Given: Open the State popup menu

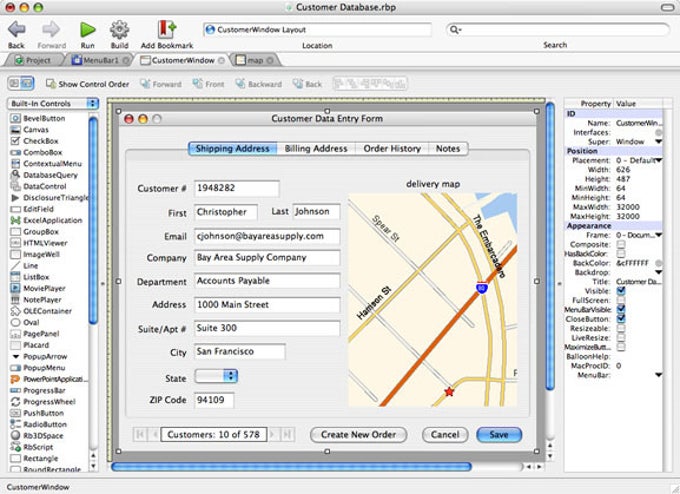Looking at the screenshot, I should (216, 376).
